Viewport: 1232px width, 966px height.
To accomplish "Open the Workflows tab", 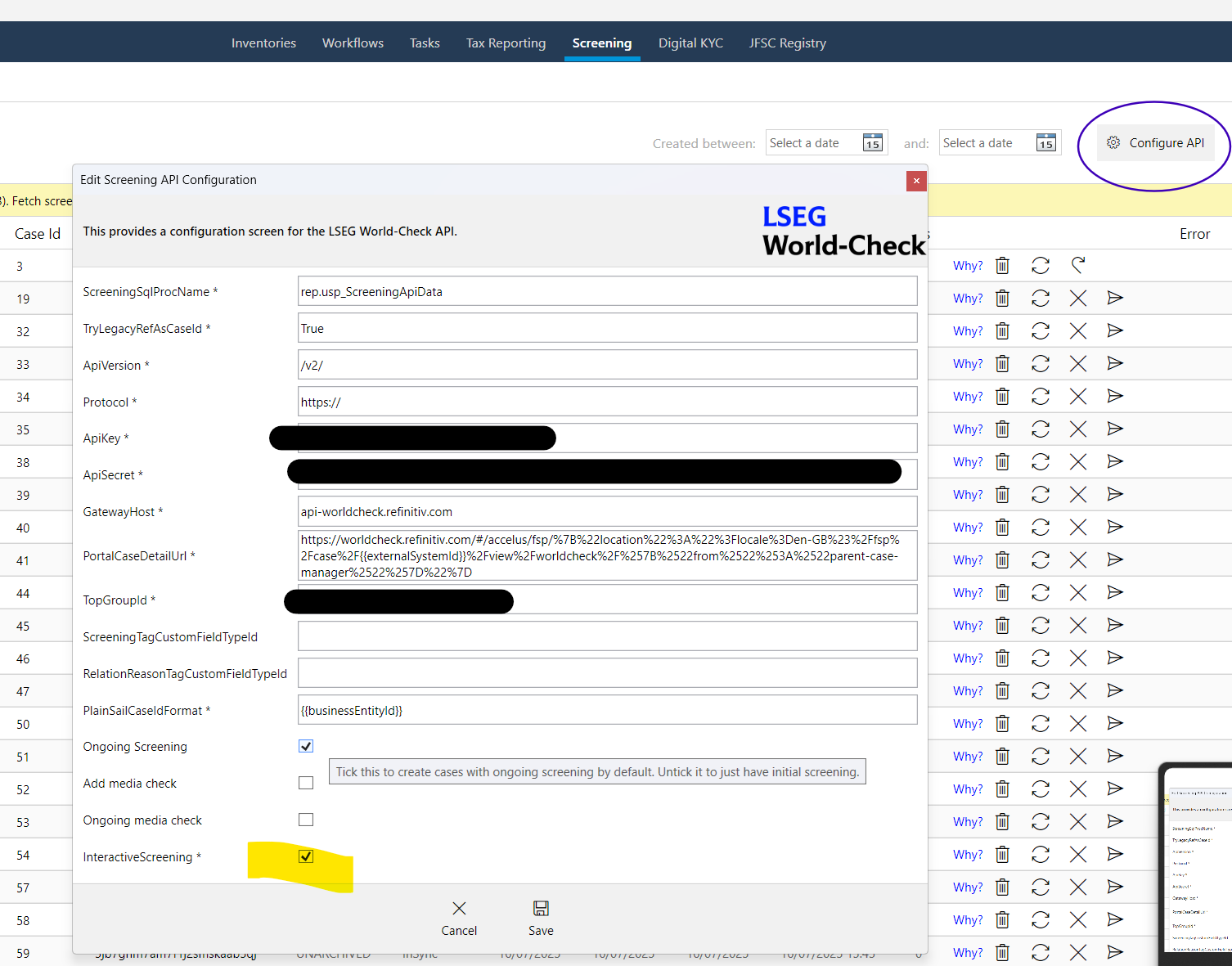I will [353, 43].
